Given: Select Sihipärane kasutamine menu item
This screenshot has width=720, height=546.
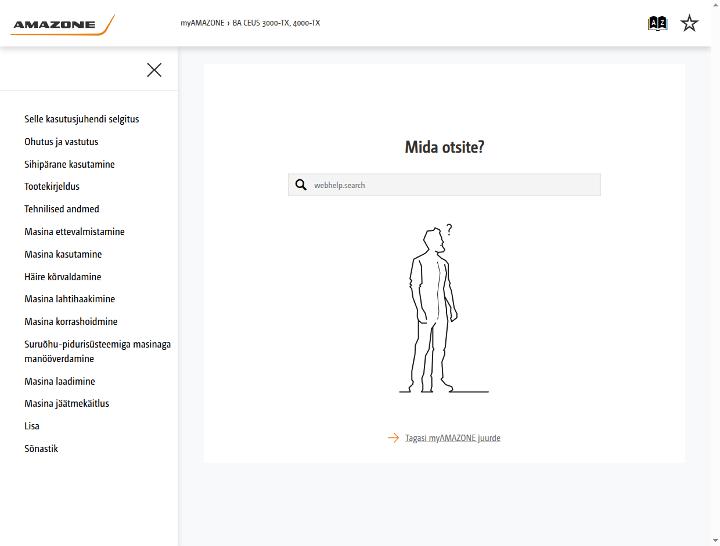Looking at the screenshot, I should (69, 164).
